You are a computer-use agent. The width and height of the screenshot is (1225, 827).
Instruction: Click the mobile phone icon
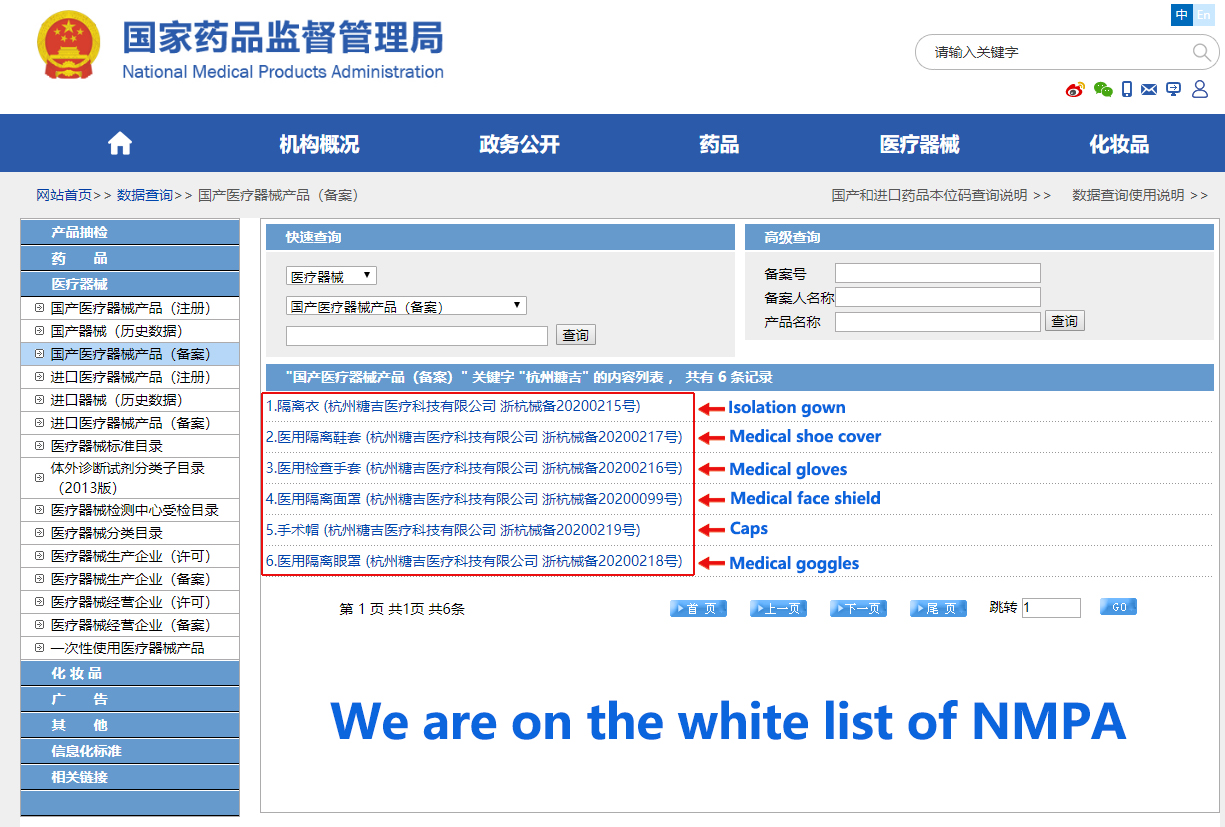1127,89
